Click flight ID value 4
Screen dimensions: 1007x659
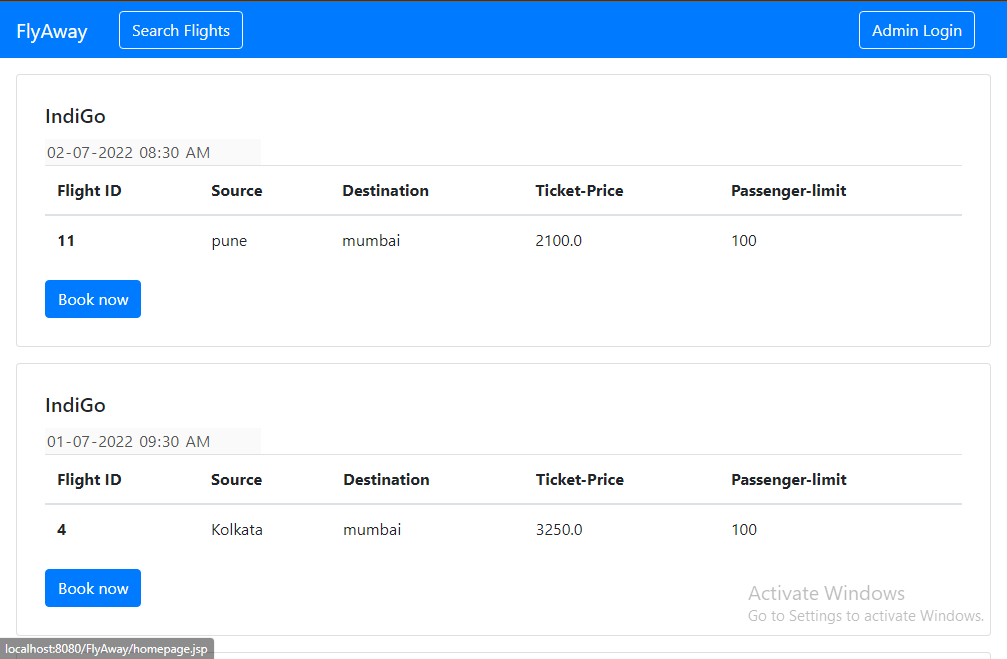coord(62,530)
